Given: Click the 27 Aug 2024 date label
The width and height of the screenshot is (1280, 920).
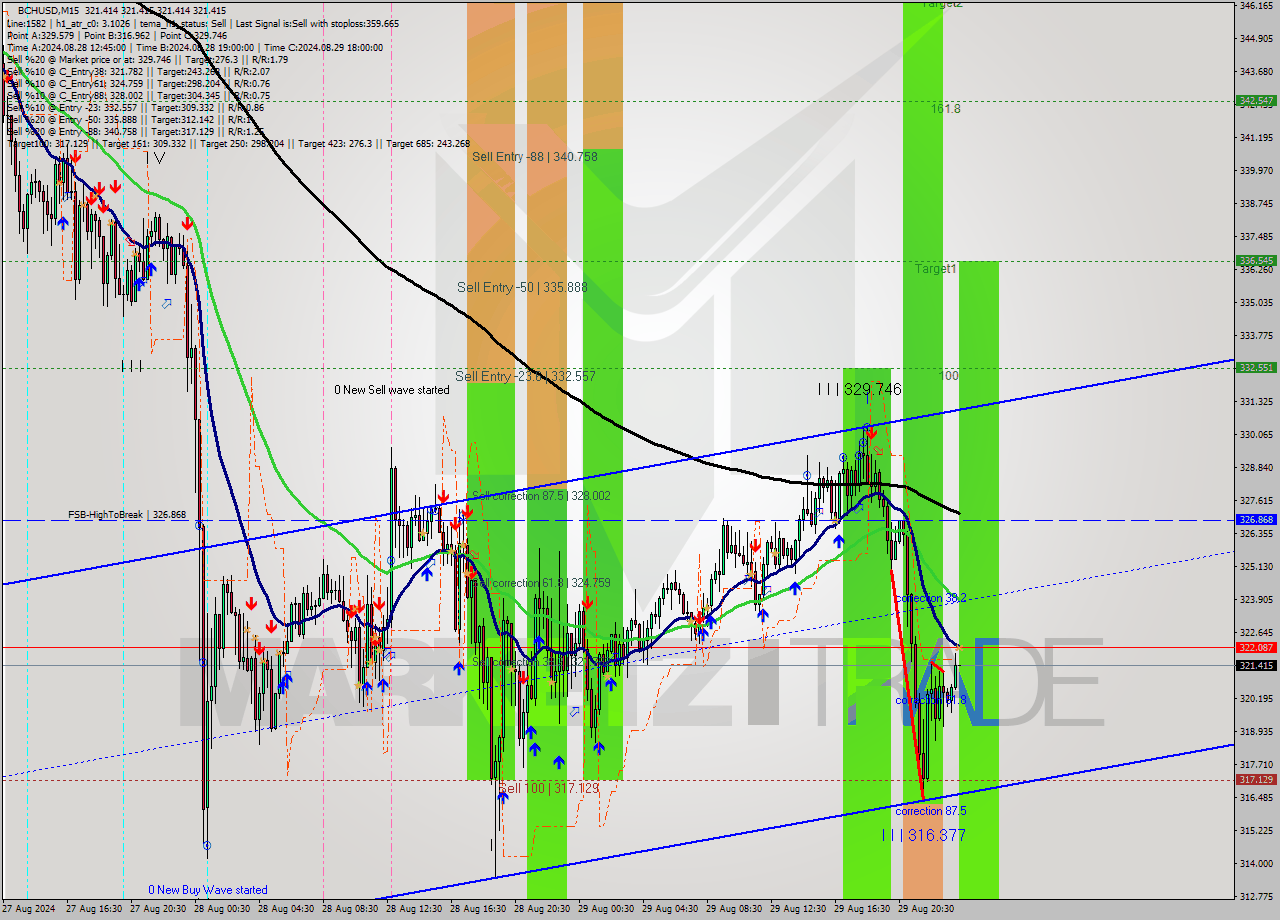Looking at the screenshot, I should tap(28, 910).
